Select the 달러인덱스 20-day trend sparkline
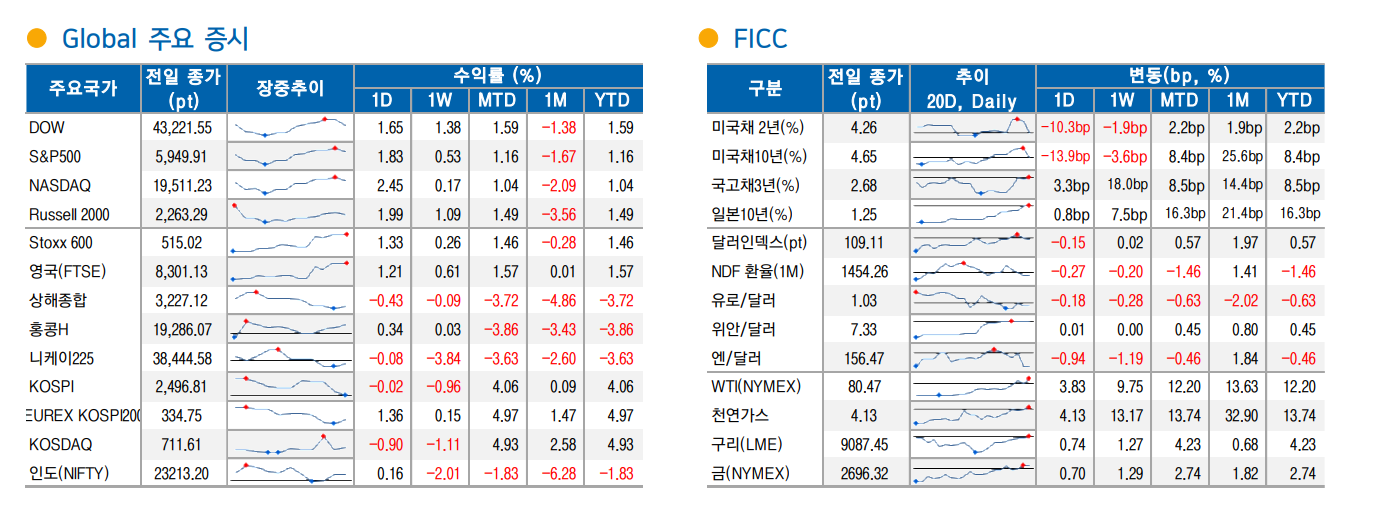 click(973, 243)
